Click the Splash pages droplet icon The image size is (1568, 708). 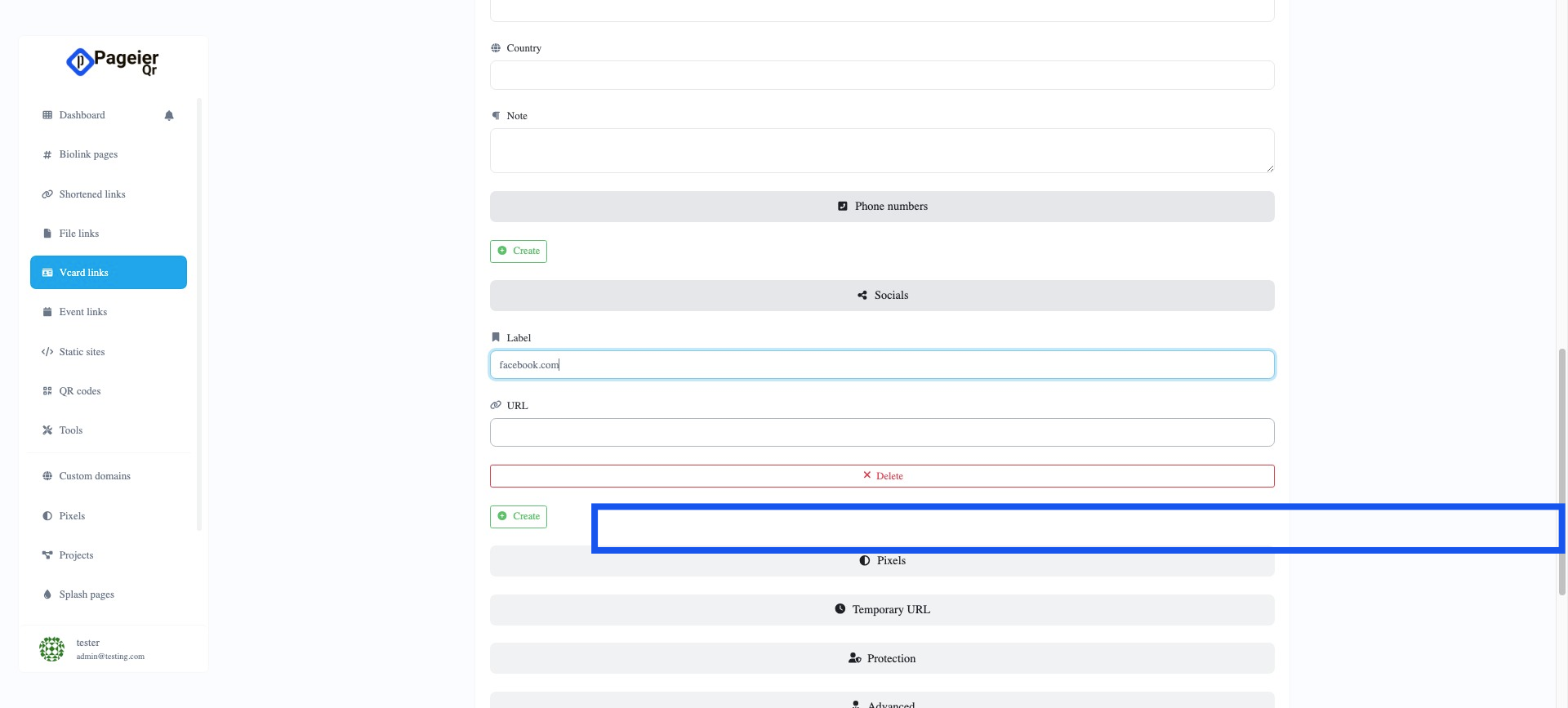tap(47, 594)
